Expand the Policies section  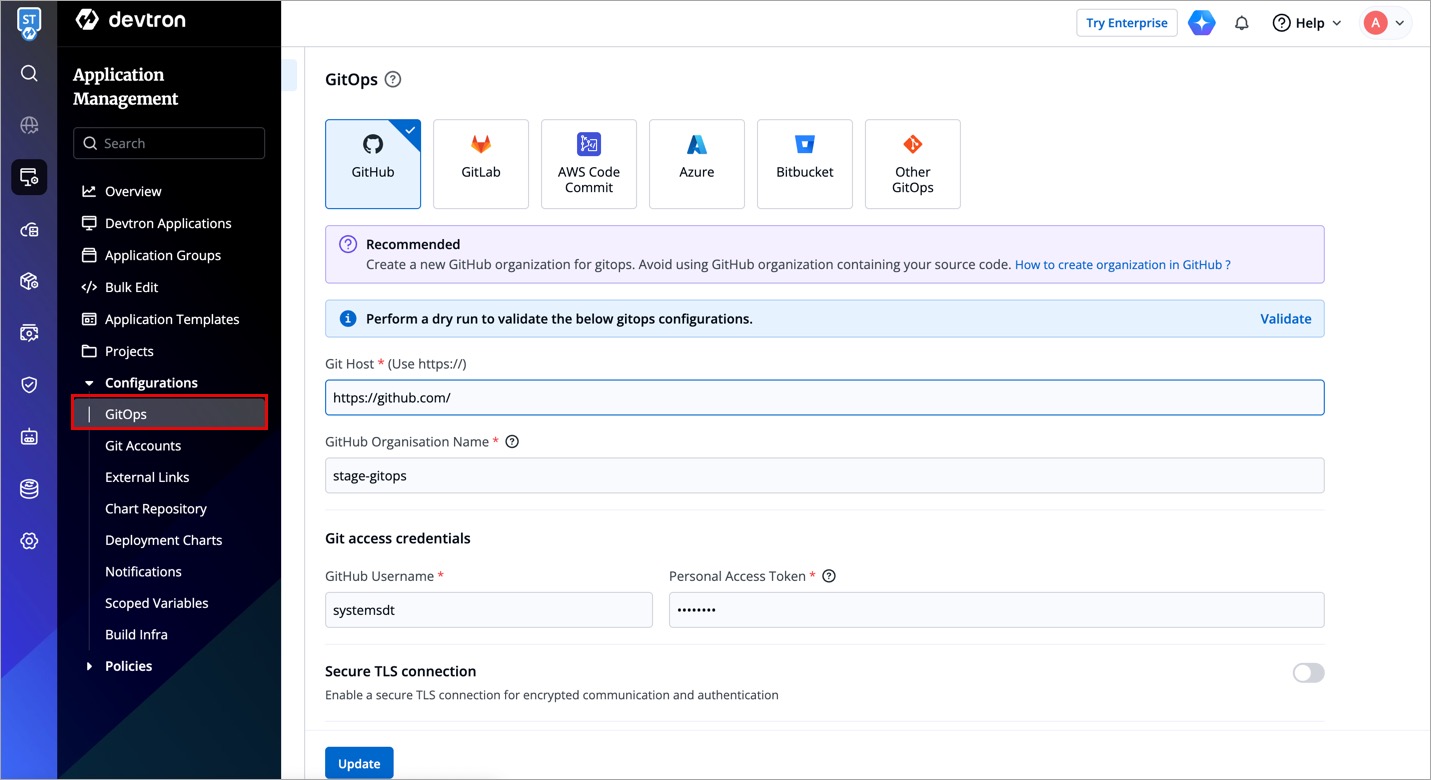coord(89,666)
